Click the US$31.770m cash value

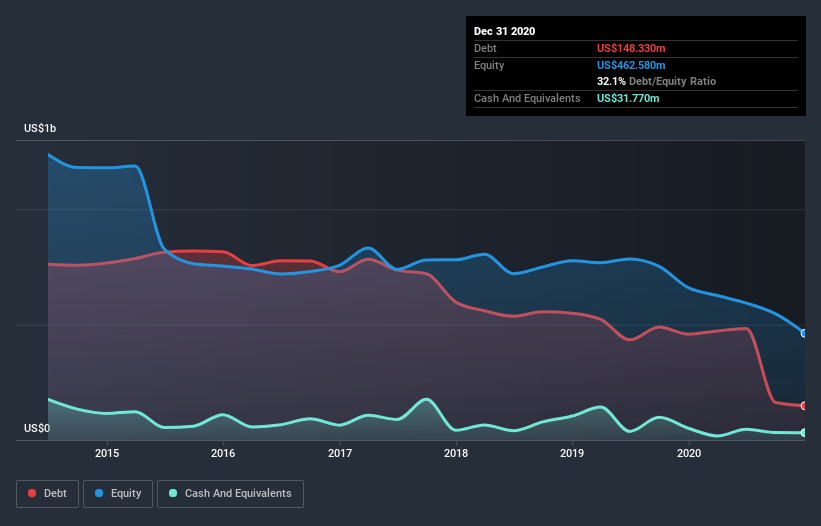pyautogui.click(x=628, y=98)
